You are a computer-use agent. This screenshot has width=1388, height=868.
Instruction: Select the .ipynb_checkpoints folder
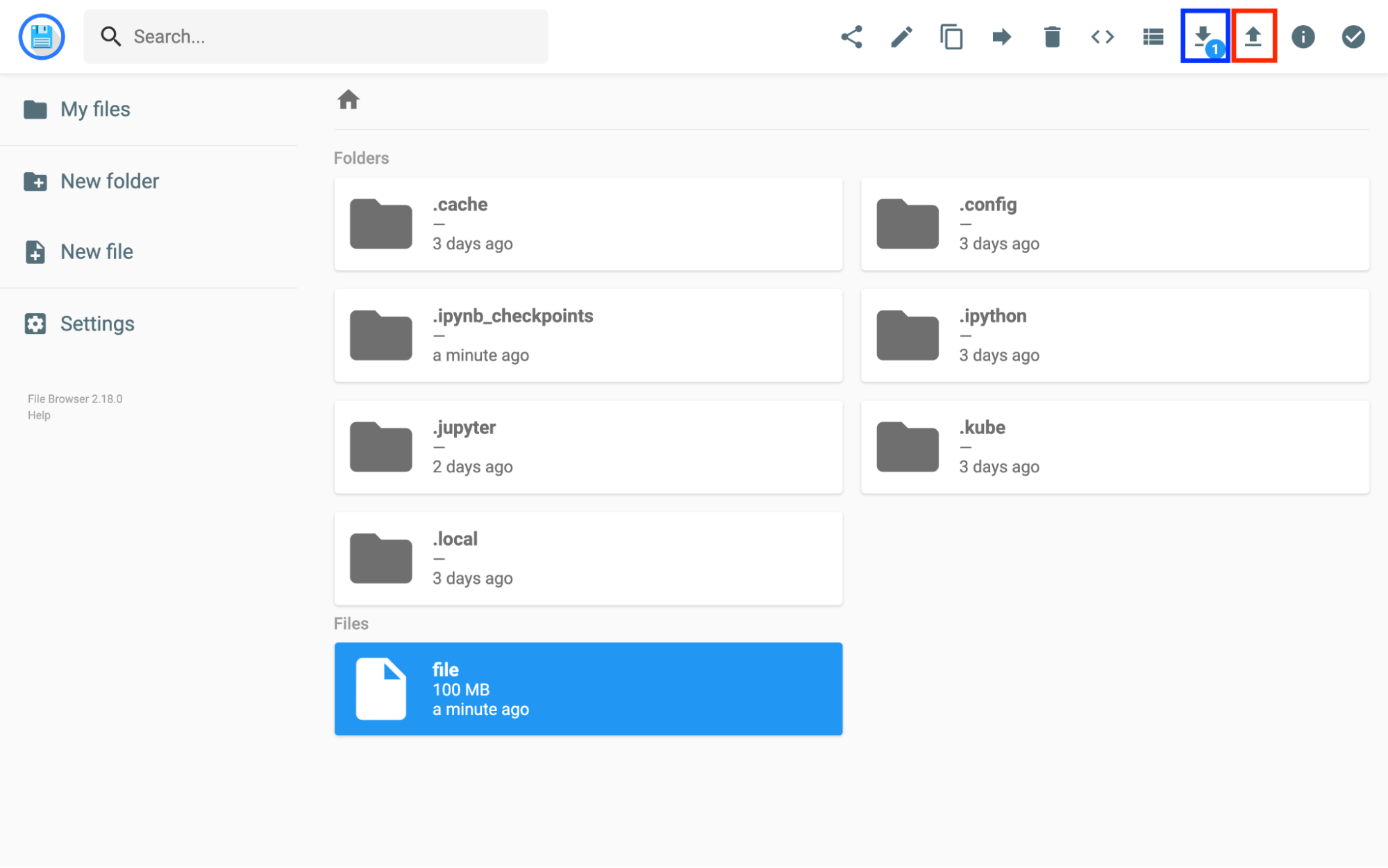pyautogui.click(x=588, y=335)
